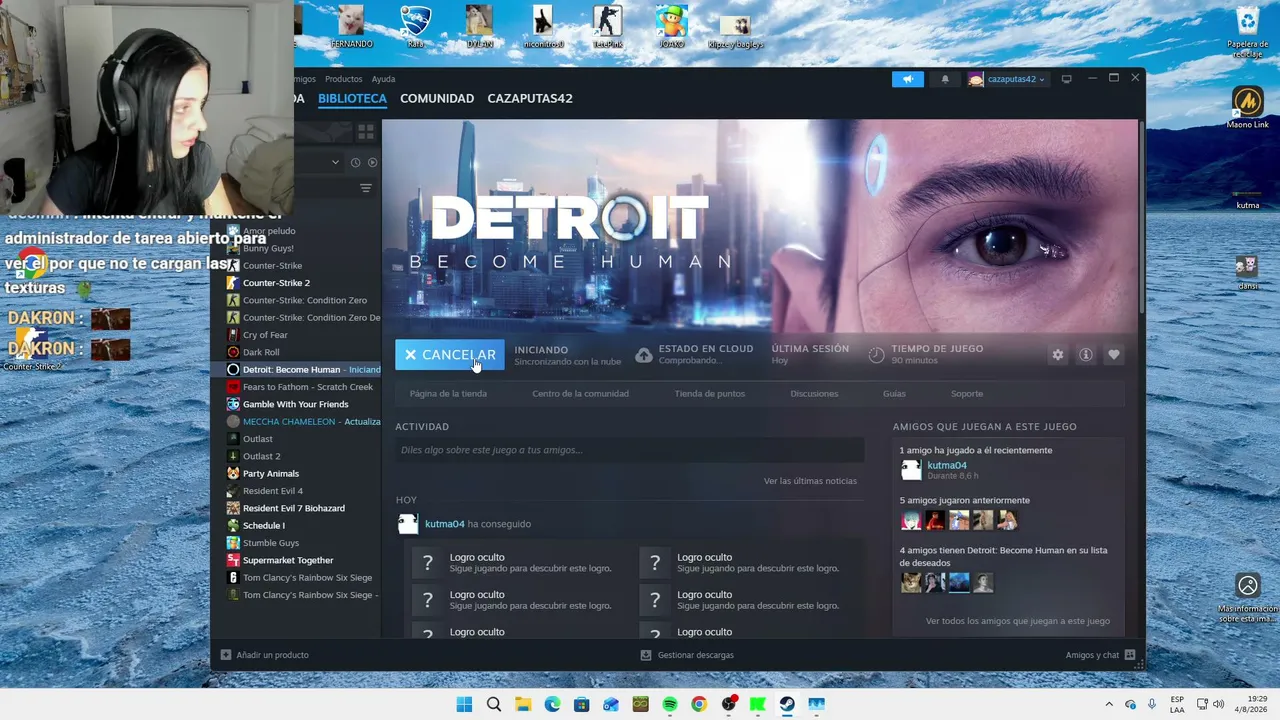Open the JOAKO desktop shortcut
The width and height of the screenshot is (1280, 720).
(671, 27)
